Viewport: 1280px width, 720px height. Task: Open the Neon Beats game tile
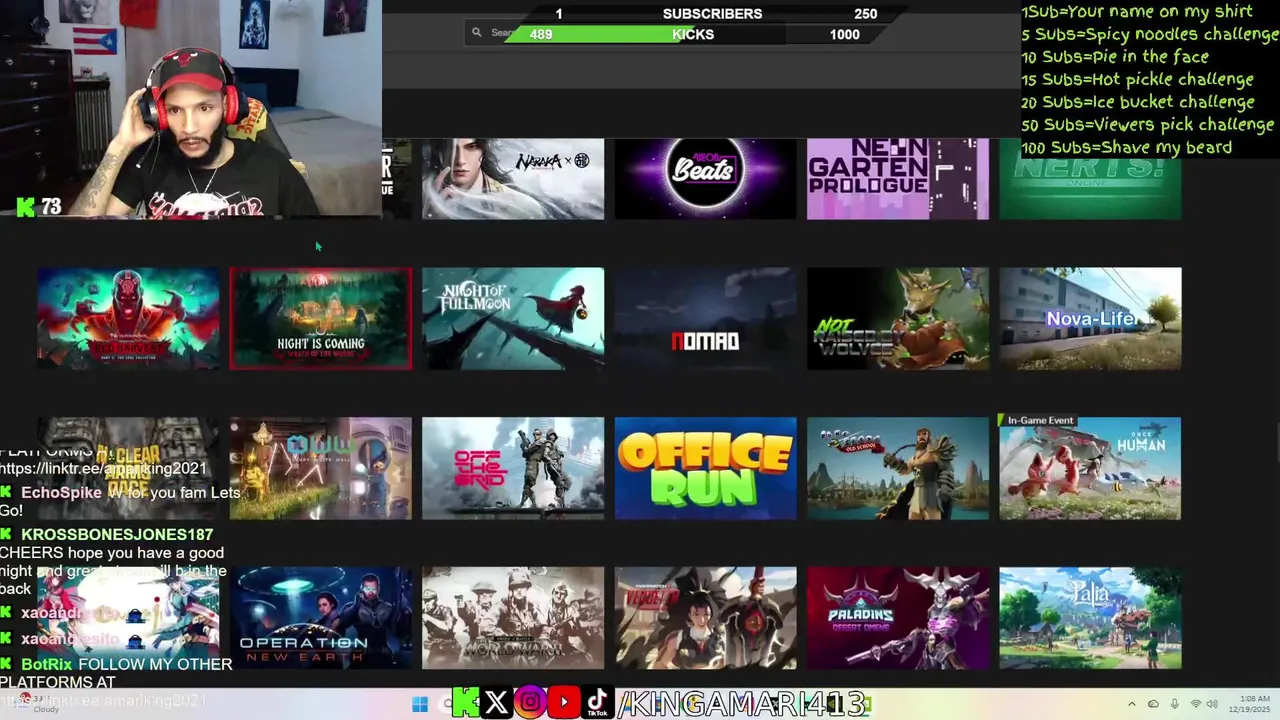[x=705, y=179]
